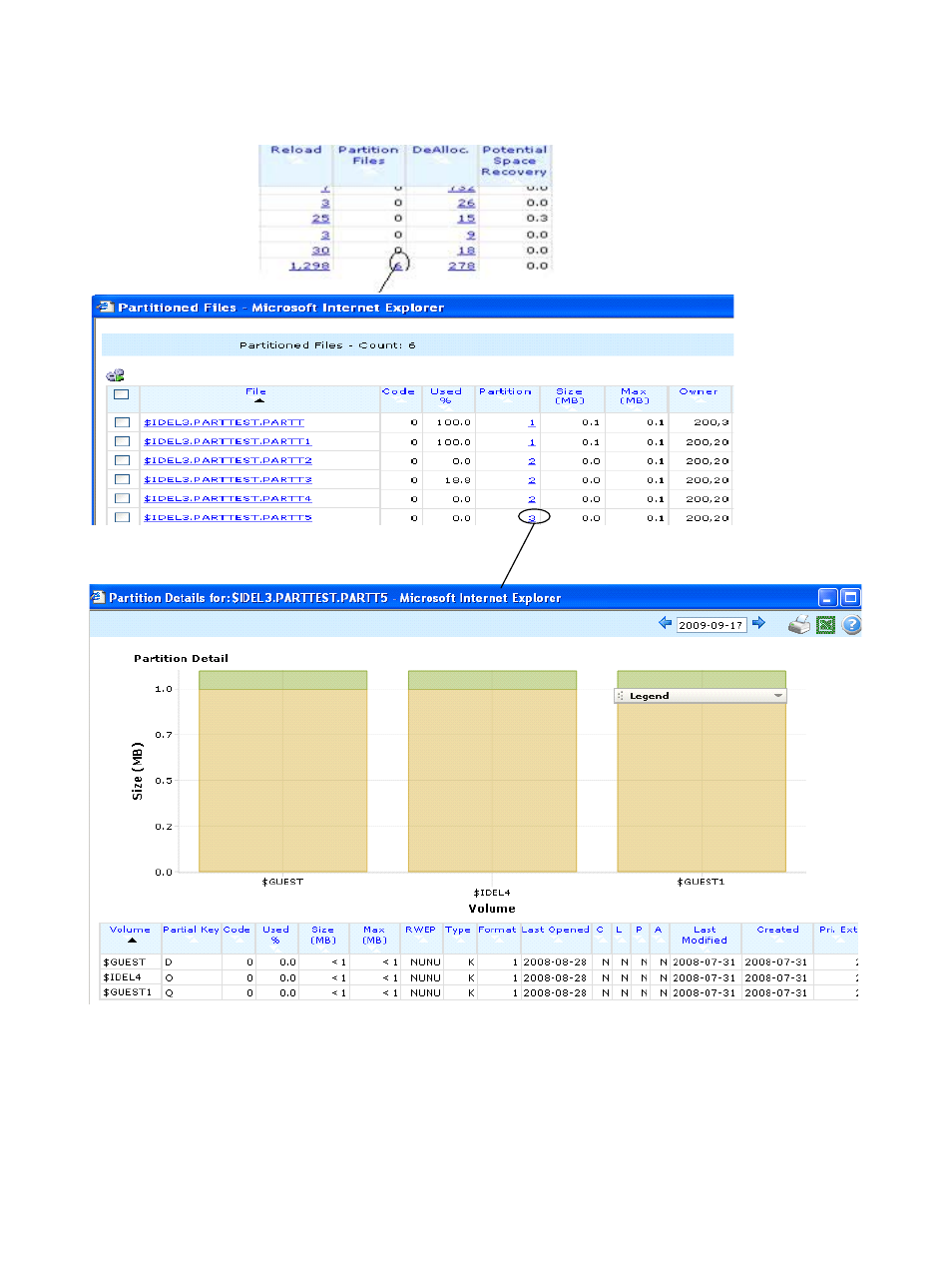Check the box for $IDEL3.PARTTEST.PARTT1
This screenshot has width=952, height=1268.
[x=122, y=441]
